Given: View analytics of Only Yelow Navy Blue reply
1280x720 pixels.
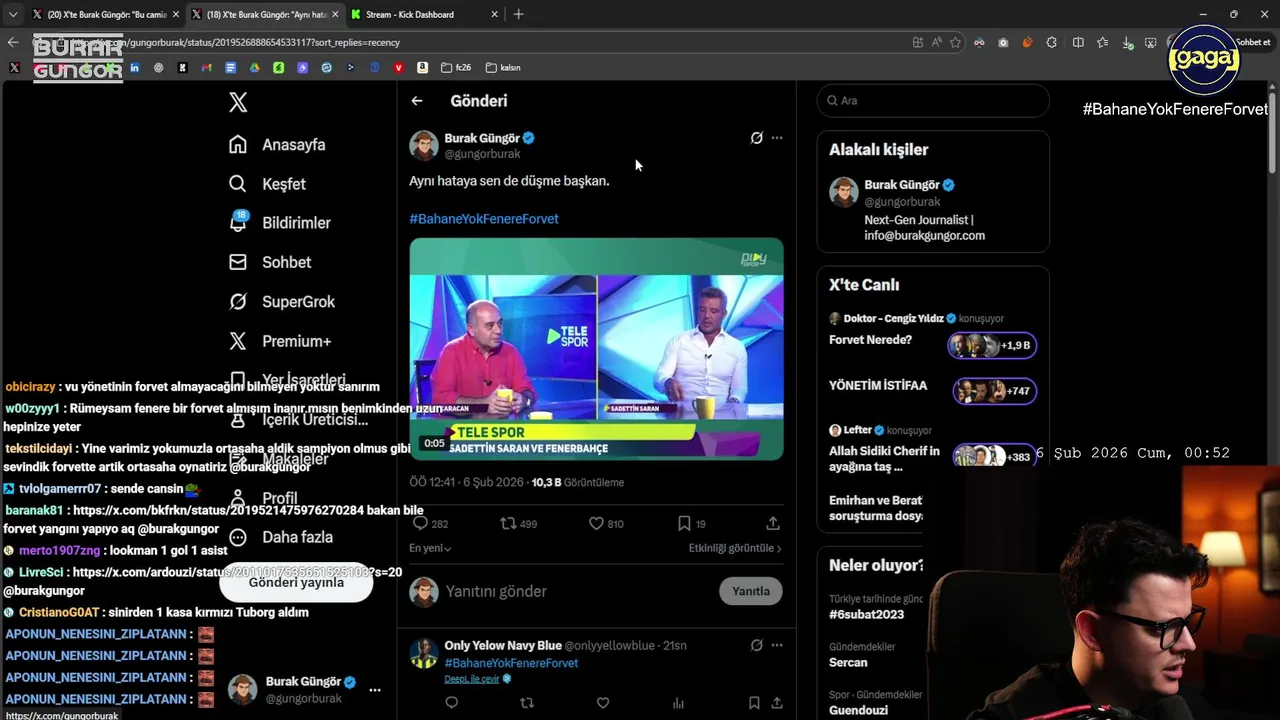Looking at the screenshot, I should [678, 703].
